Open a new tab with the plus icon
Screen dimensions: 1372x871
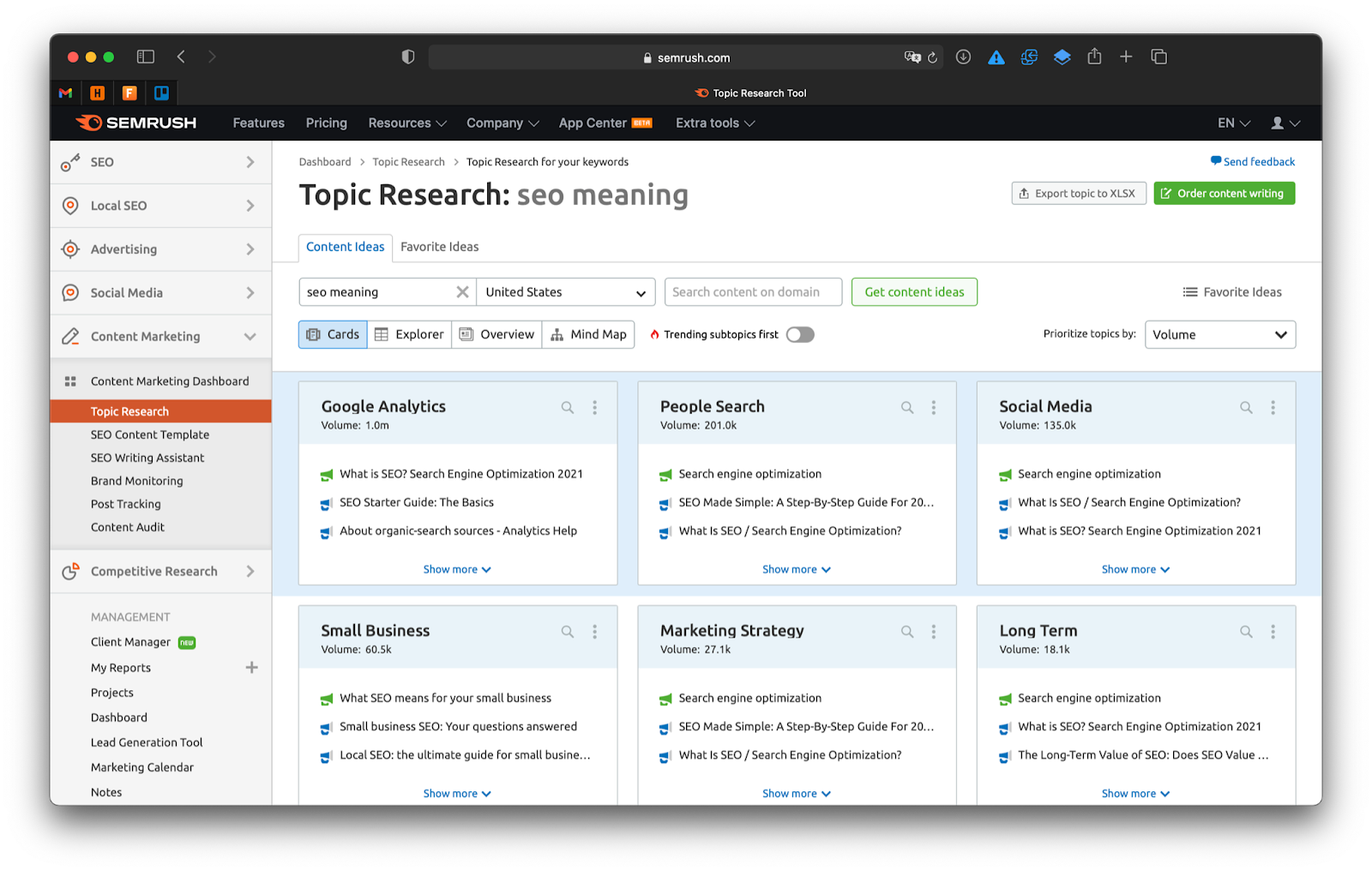tap(1126, 57)
